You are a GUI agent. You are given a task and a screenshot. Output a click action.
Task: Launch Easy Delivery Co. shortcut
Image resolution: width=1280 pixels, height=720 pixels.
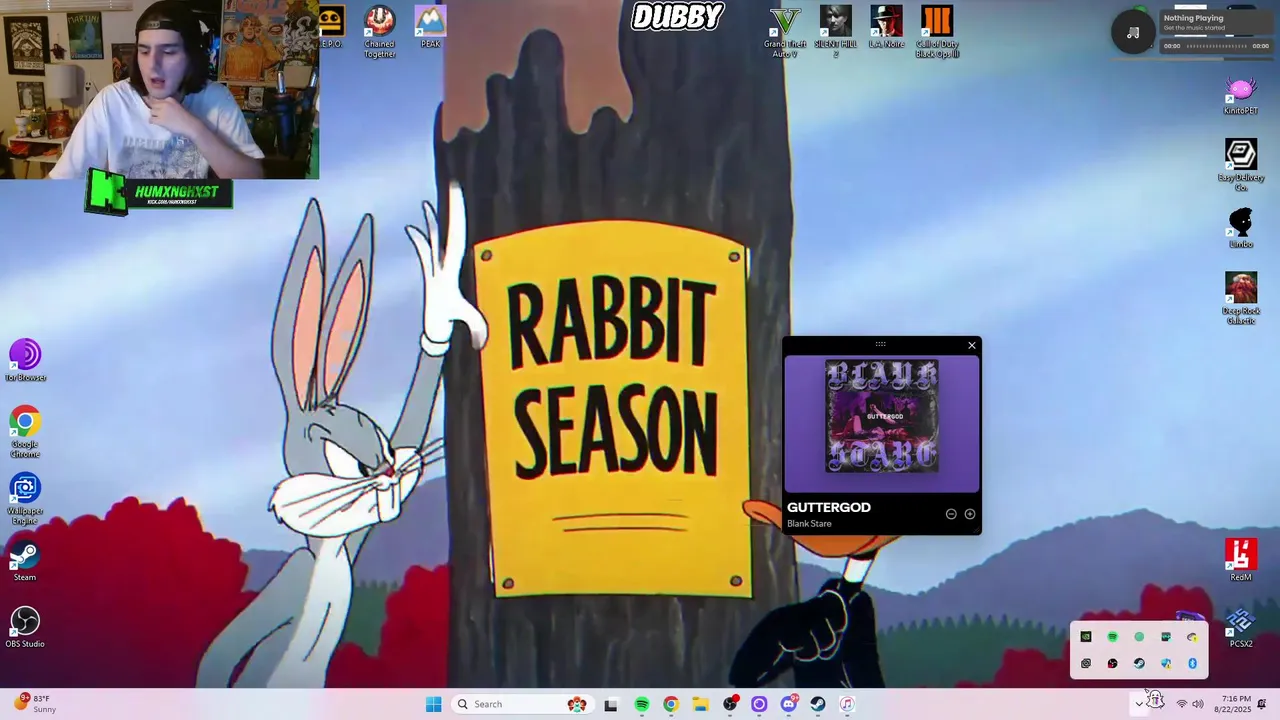(x=1241, y=165)
